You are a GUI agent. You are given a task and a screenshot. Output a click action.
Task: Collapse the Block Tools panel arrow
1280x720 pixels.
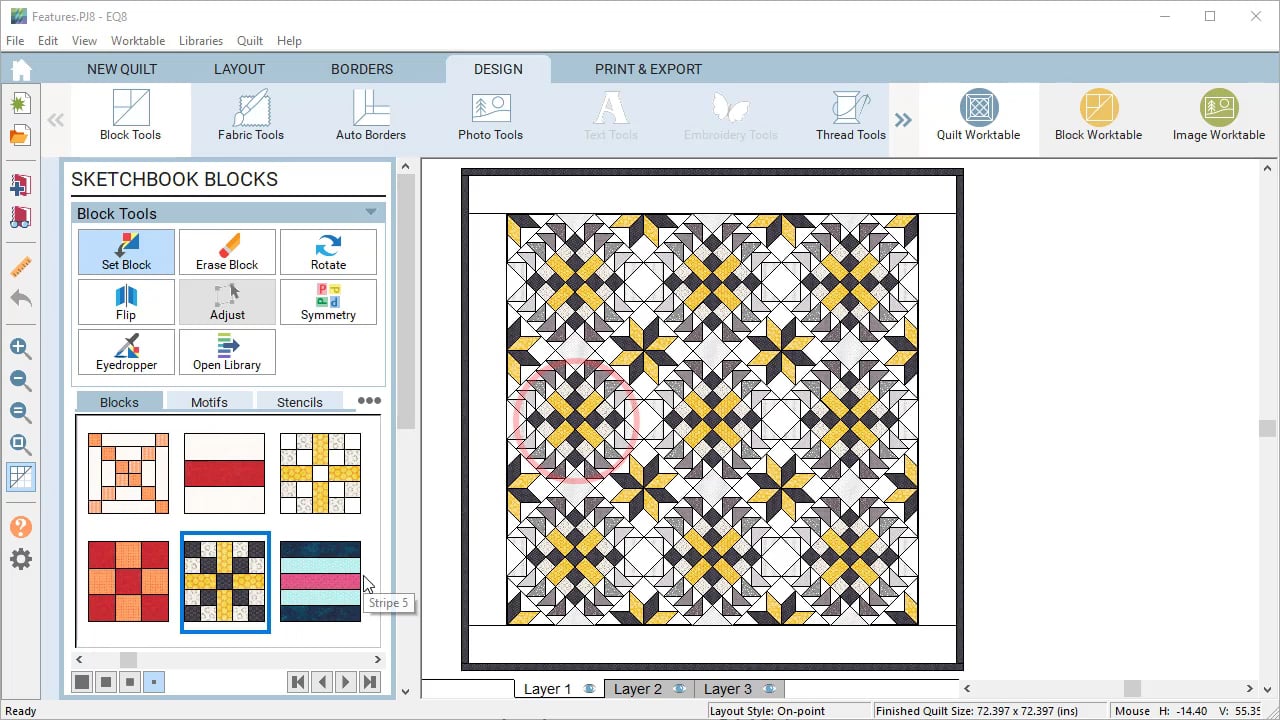point(371,212)
